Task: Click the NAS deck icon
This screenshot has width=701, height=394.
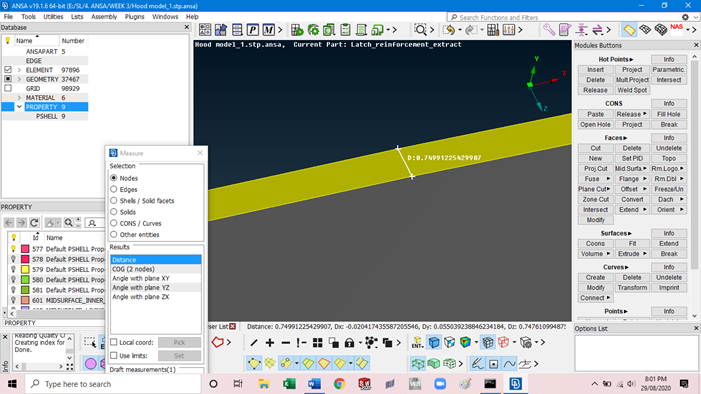Action: coord(676,30)
